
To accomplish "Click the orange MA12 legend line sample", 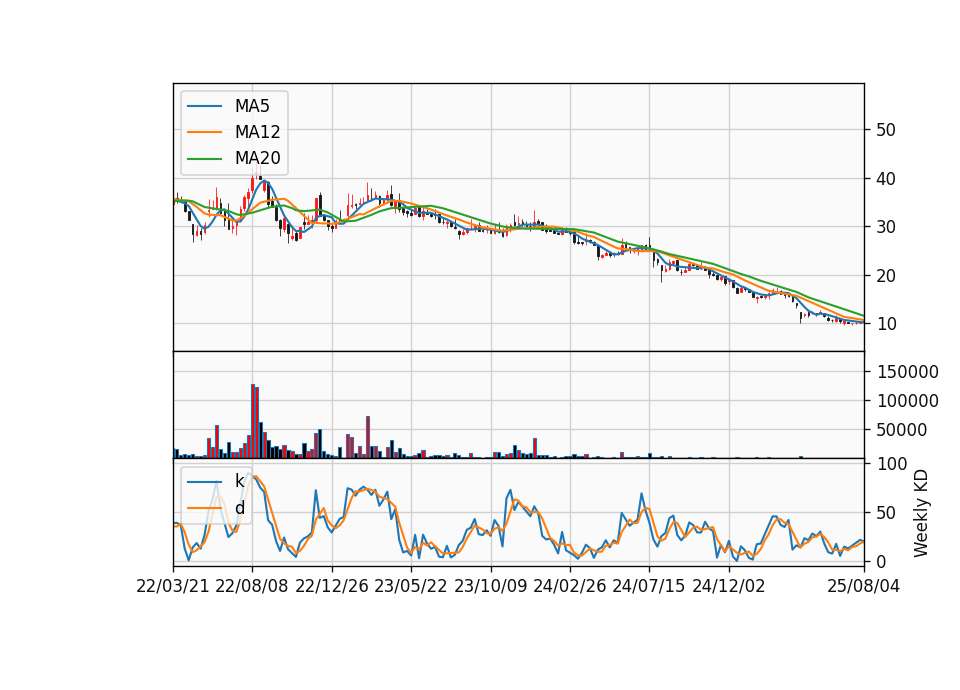I will click(204, 132).
